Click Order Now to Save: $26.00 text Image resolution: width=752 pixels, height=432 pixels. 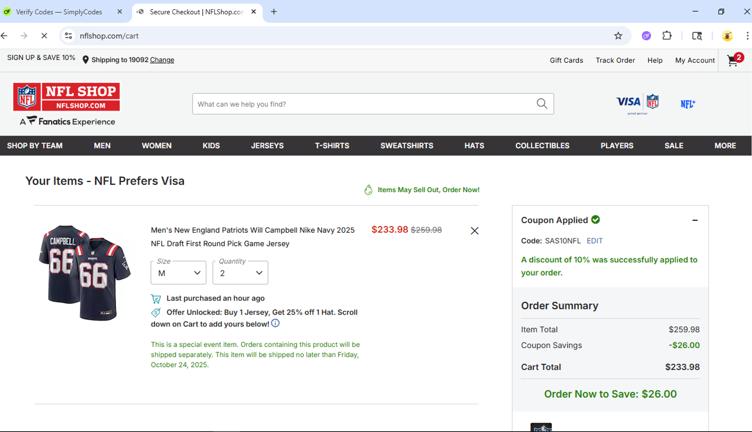tap(610, 394)
